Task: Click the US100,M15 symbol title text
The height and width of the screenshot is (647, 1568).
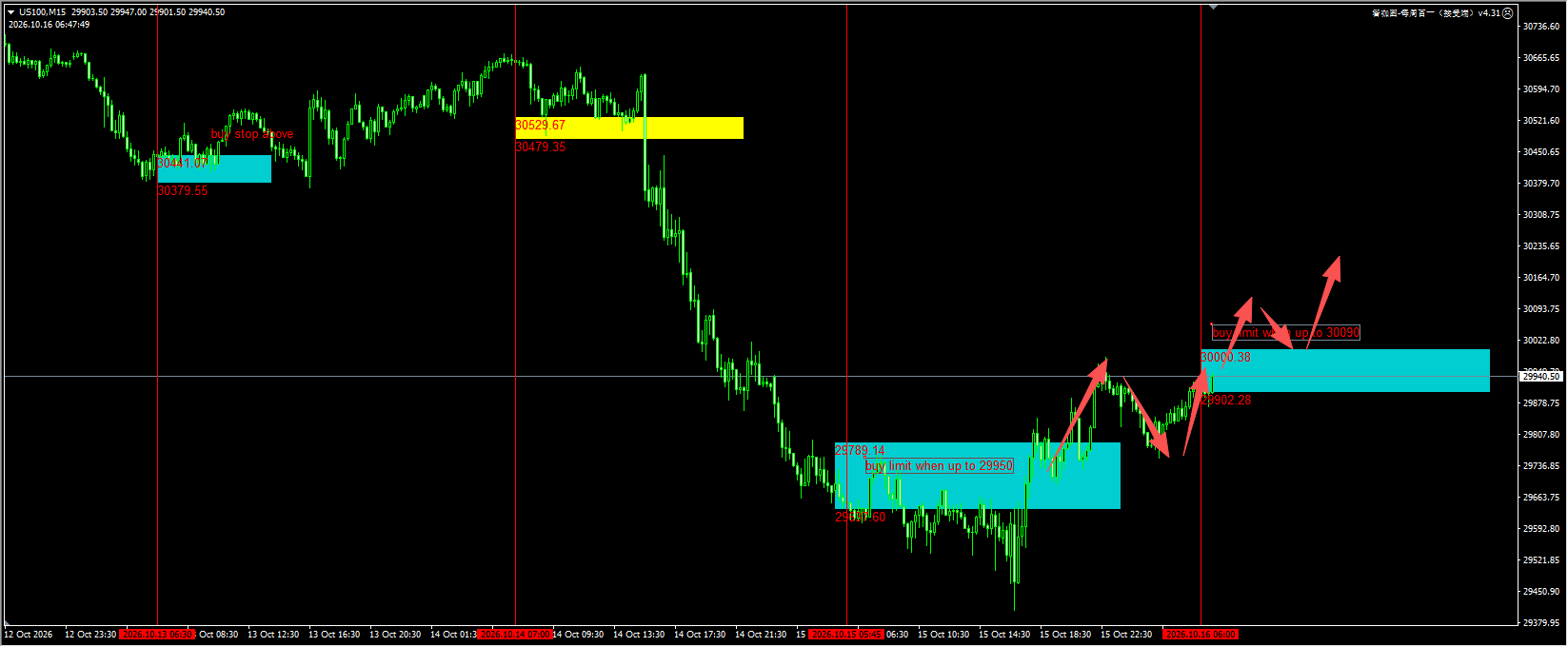Action: [42, 12]
